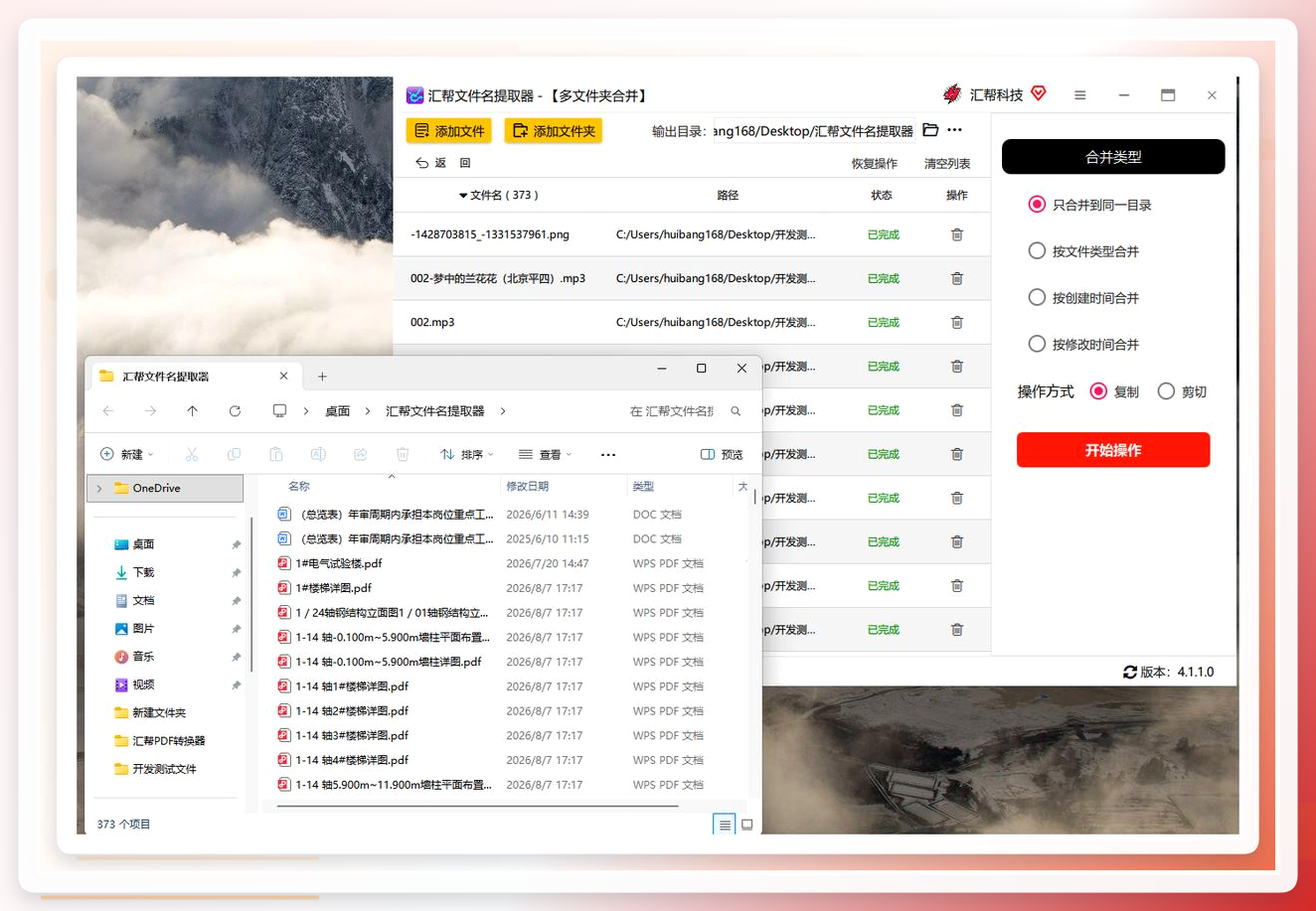1316x911 pixels.
Task: Go up one folder level in explorer
Action: (192, 410)
